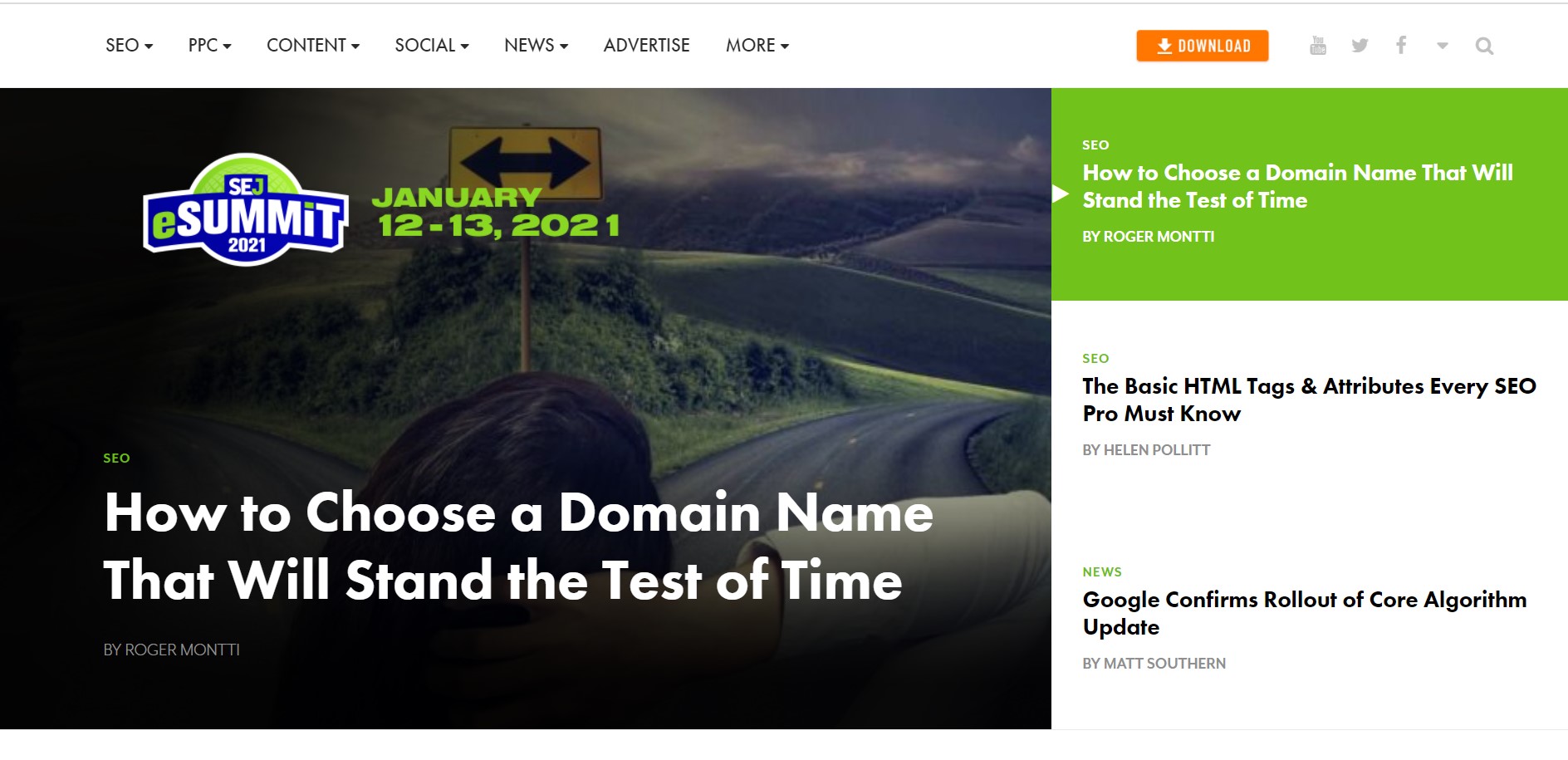Click the orange DOWNLOAD button
This screenshot has height=760, width=1568.
[x=1202, y=46]
